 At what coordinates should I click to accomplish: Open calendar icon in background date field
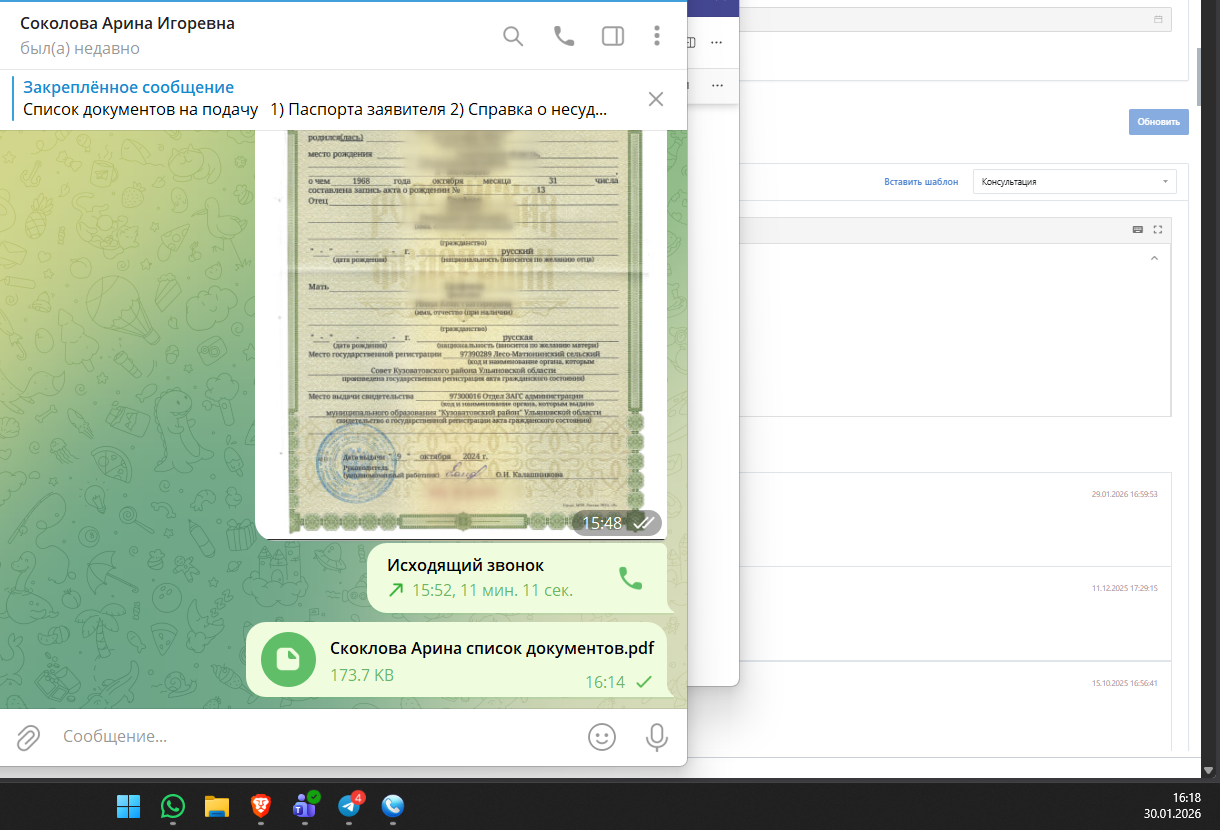pos(1158,19)
